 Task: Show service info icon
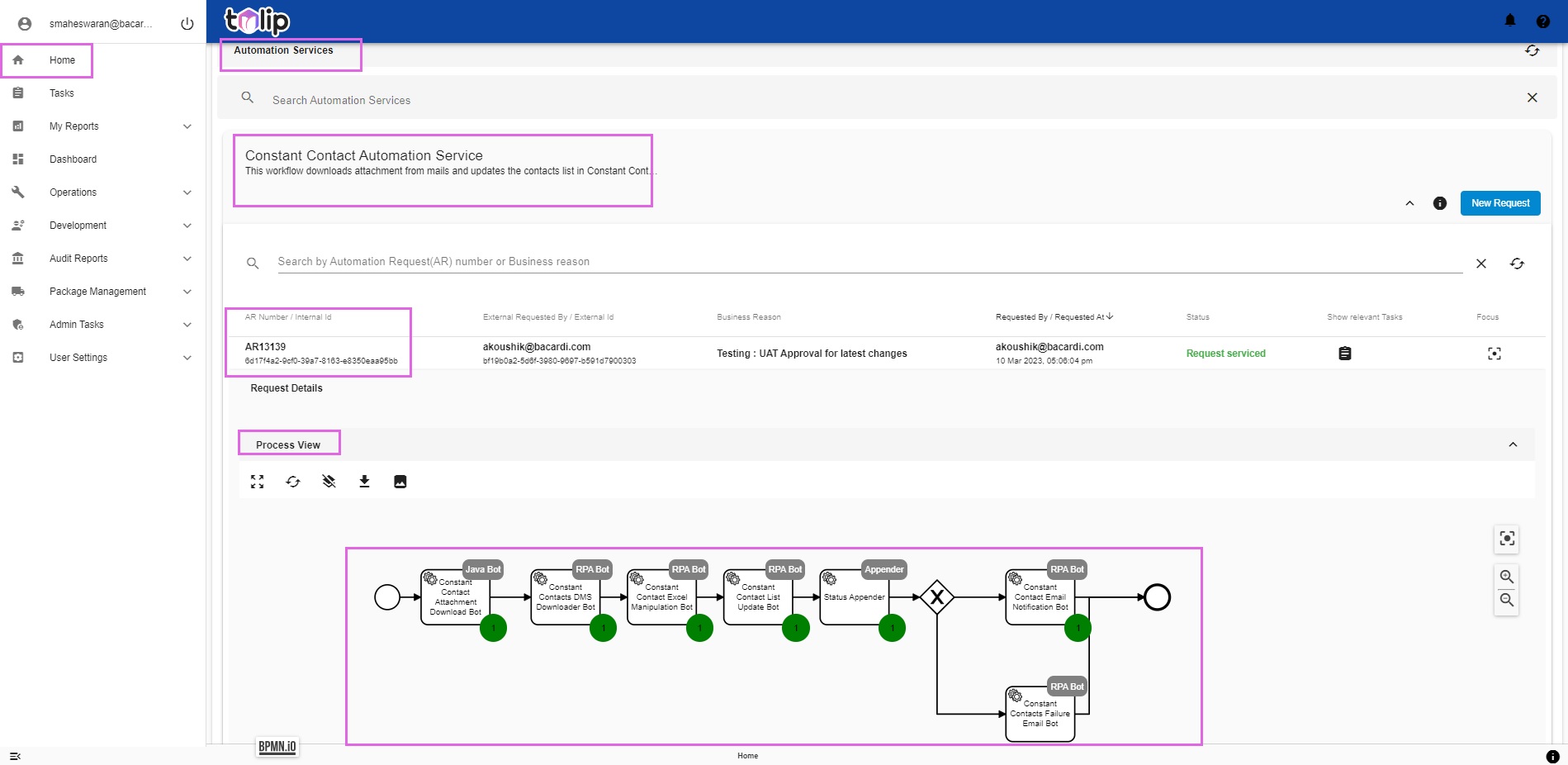[1440, 203]
